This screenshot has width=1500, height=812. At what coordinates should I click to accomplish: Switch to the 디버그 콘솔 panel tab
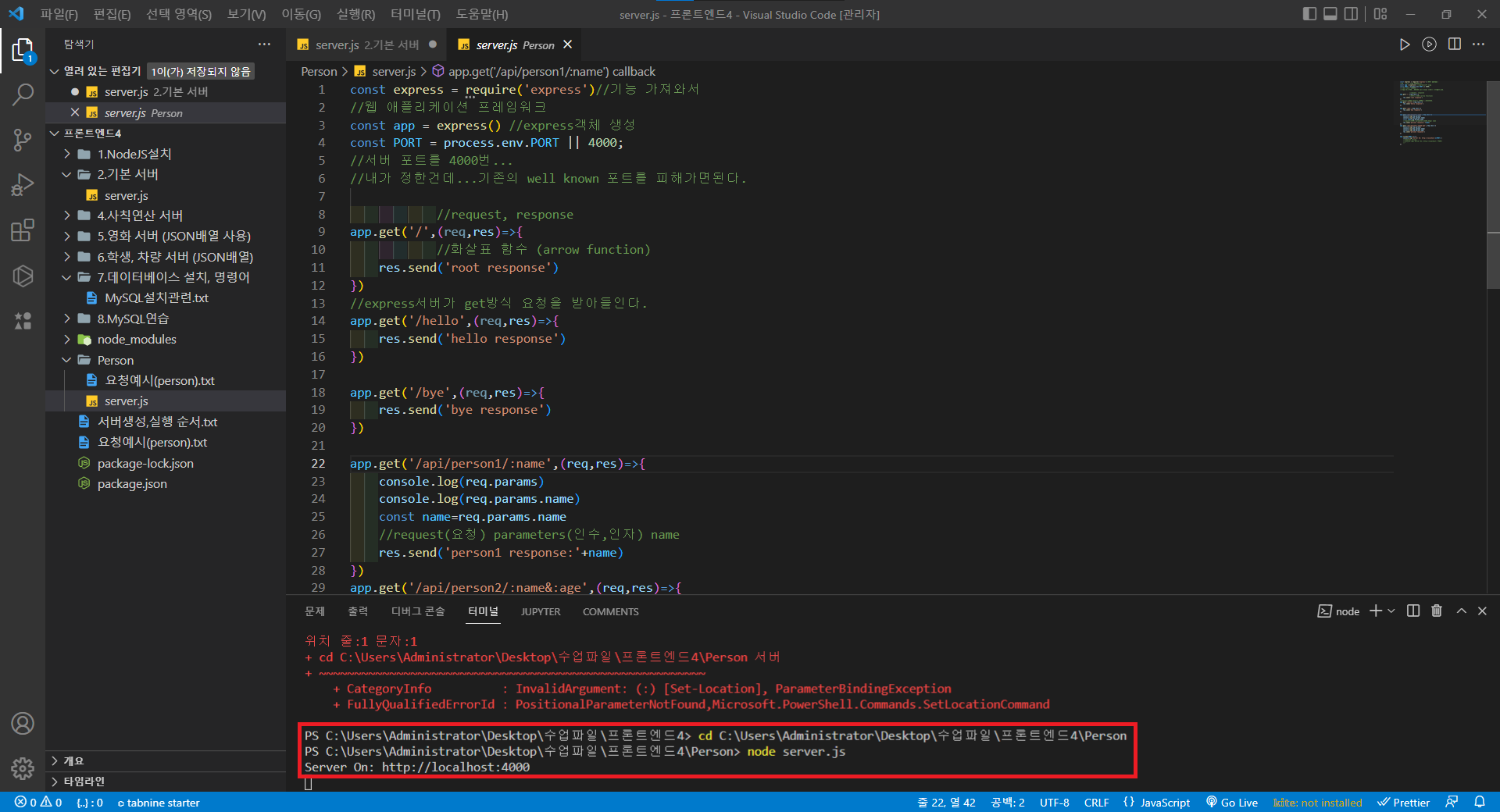418,611
